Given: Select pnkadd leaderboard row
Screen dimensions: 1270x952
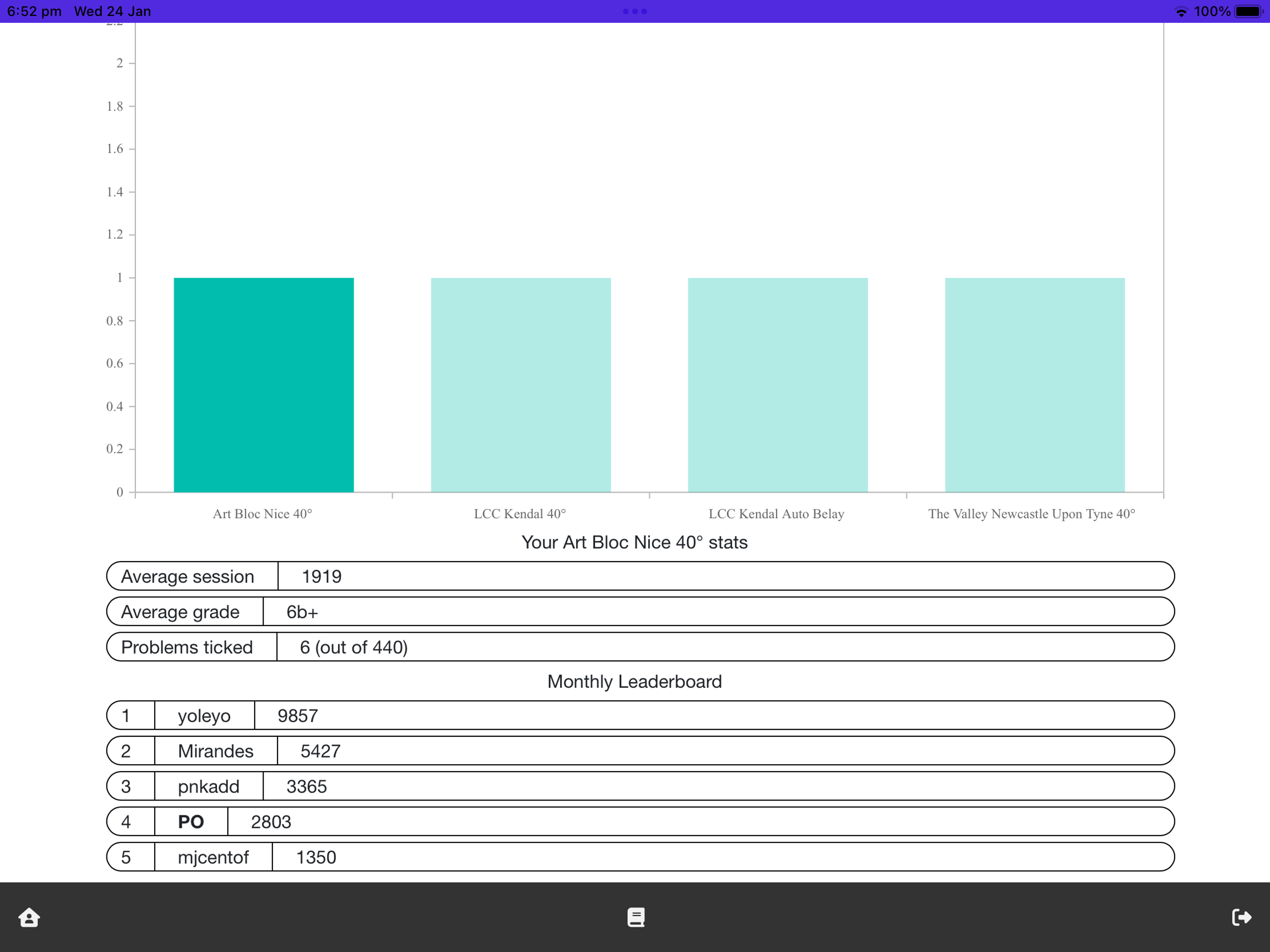Looking at the screenshot, I should coord(640,787).
